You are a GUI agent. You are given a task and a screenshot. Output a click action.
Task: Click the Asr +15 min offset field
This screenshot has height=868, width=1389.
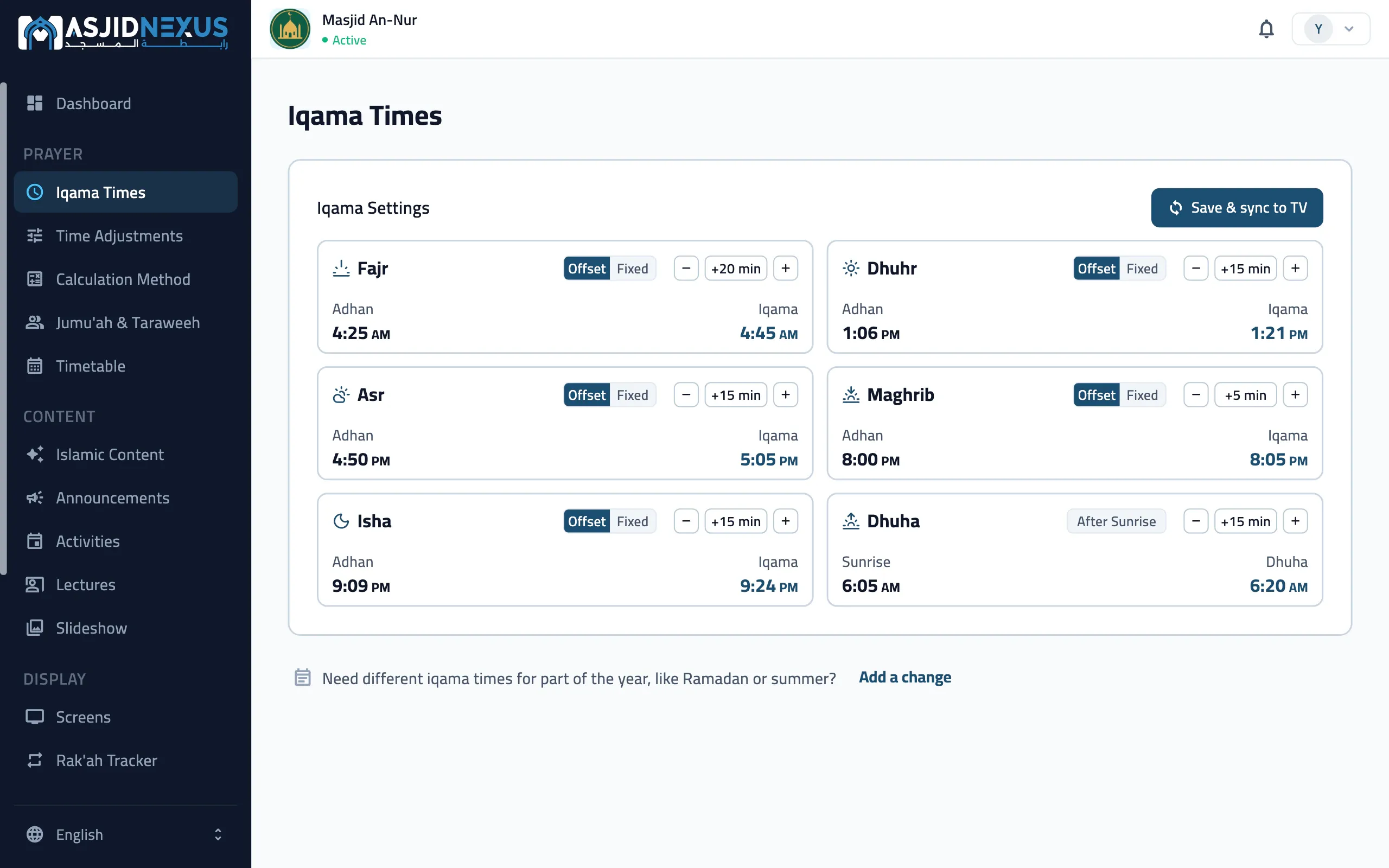click(x=735, y=394)
